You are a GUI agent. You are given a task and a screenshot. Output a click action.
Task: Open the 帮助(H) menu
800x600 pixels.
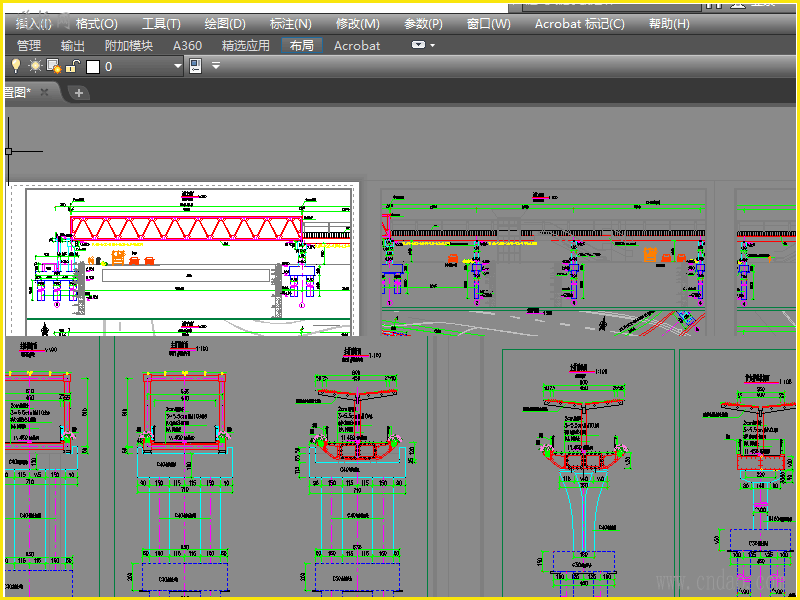(x=669, y=23)
